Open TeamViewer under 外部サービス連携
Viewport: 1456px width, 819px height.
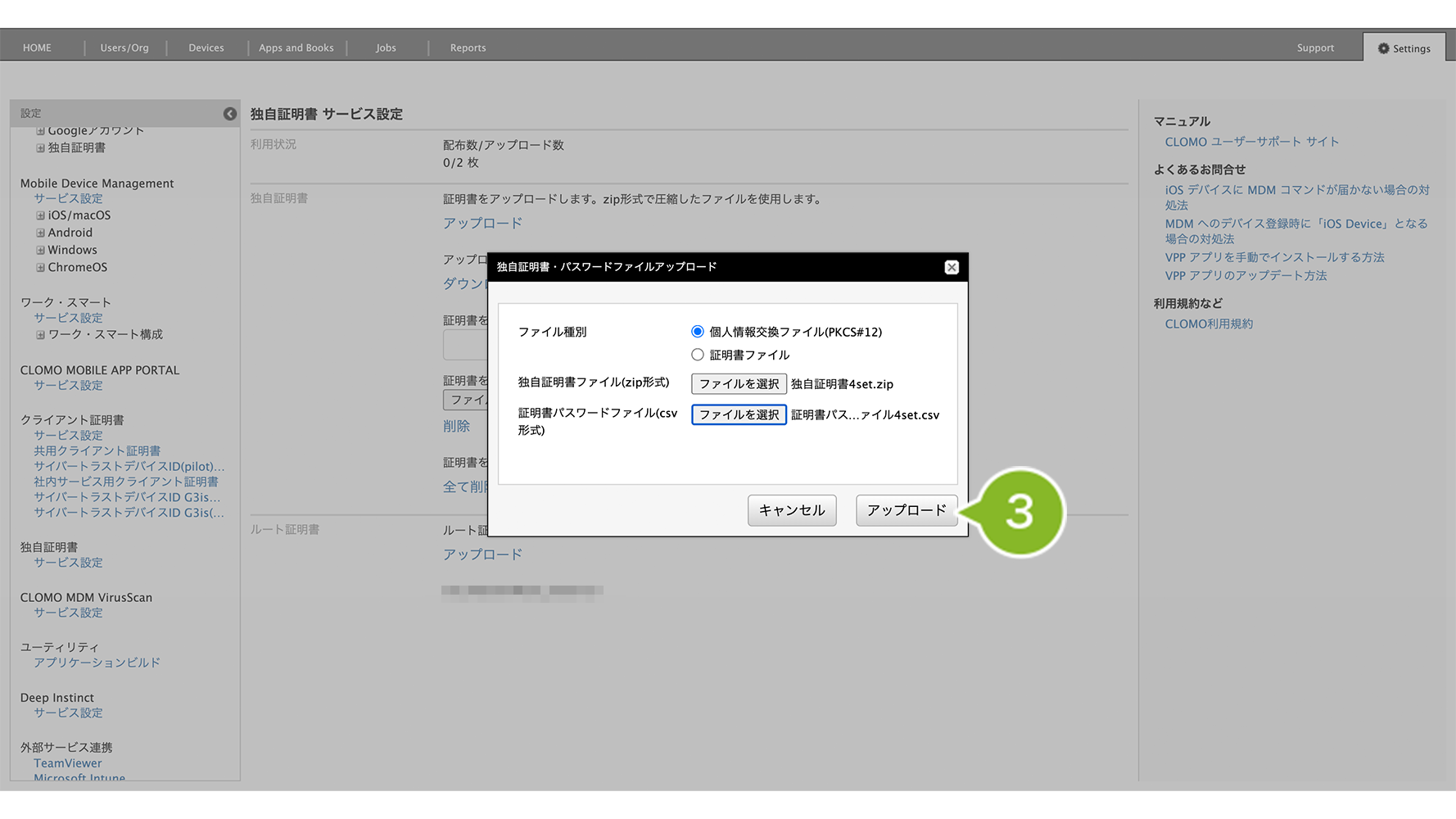[68, 763]
